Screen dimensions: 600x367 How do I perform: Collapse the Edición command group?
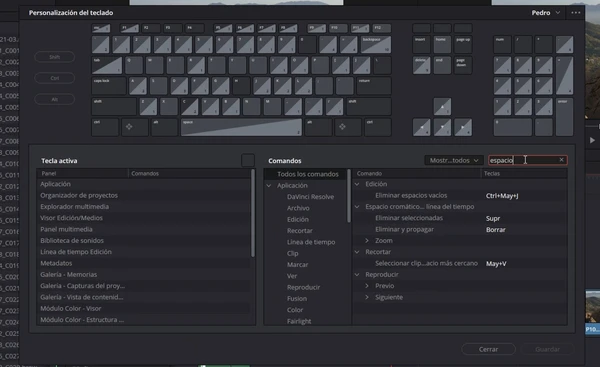pyautogui.click(x=357, y=184)
